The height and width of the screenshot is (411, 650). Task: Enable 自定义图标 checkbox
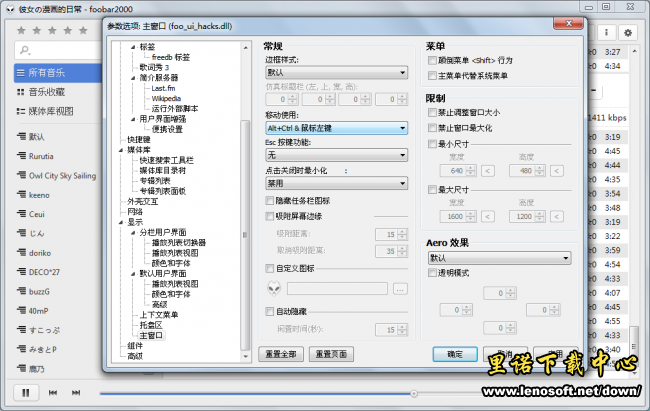[269, 268]
